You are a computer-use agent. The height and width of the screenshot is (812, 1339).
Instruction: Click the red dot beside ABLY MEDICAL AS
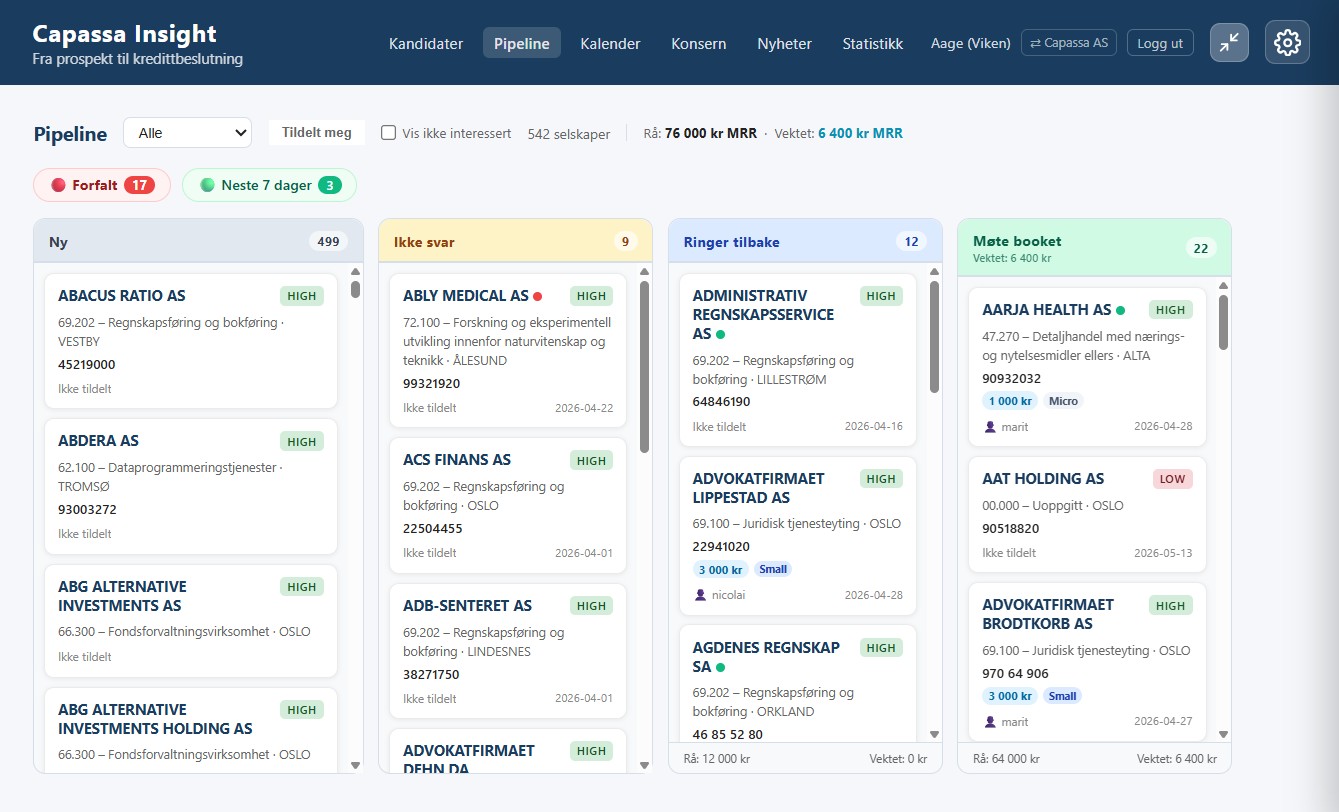click(537, 296)
